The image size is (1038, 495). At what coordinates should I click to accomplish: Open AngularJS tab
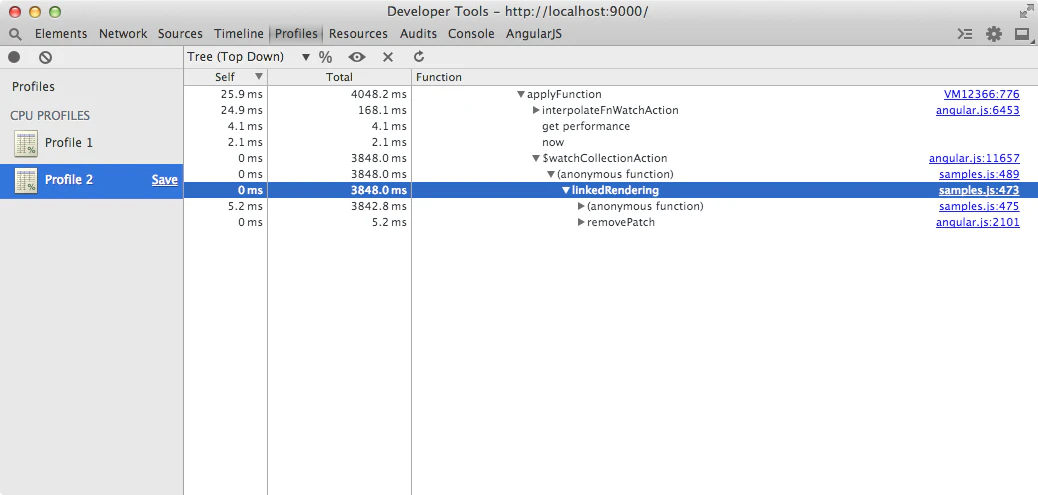click(534, 34)
